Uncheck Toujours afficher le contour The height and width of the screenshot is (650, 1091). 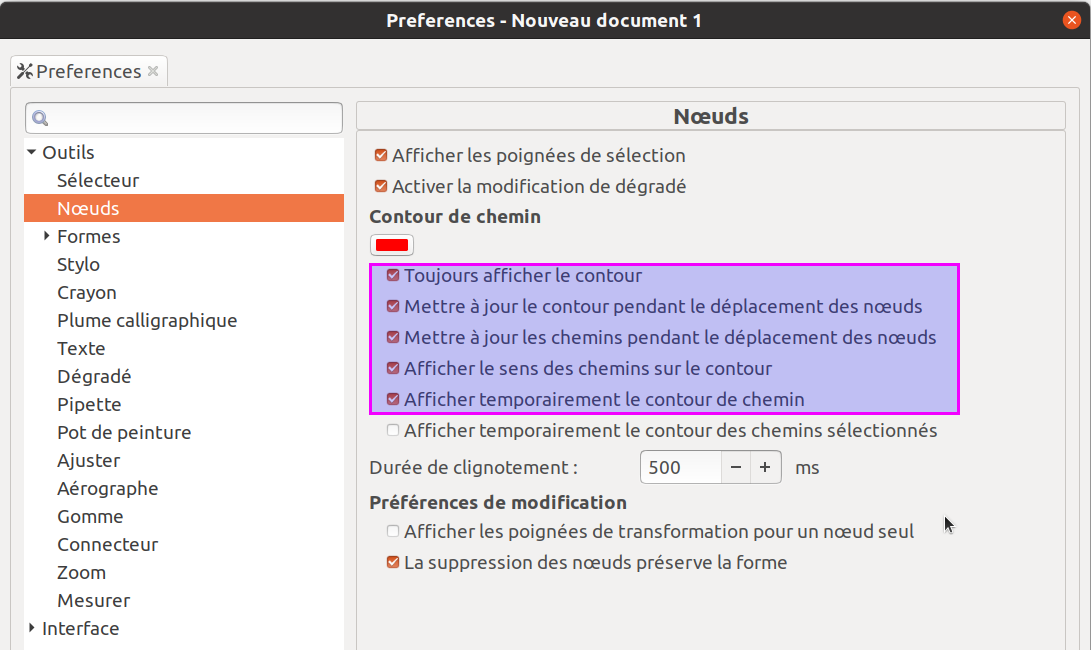point(393,275)
